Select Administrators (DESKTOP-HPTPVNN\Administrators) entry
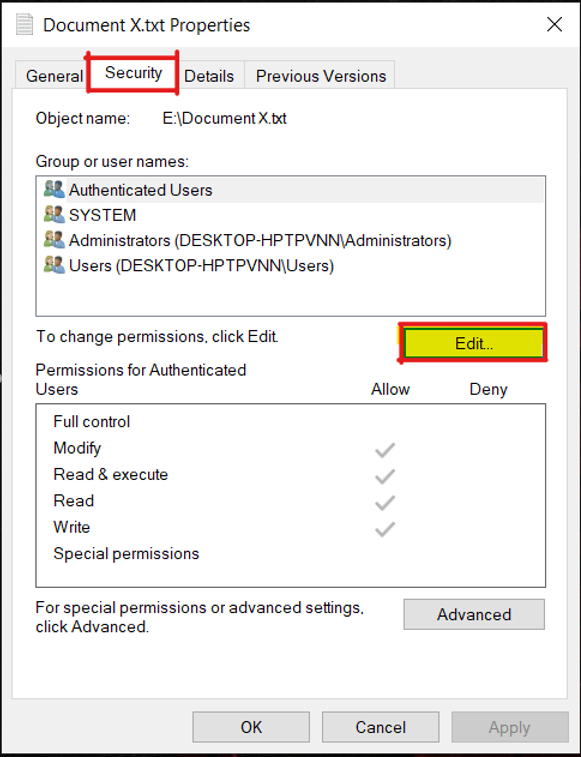The image size is (581, 757). click(x=291, y=240)
